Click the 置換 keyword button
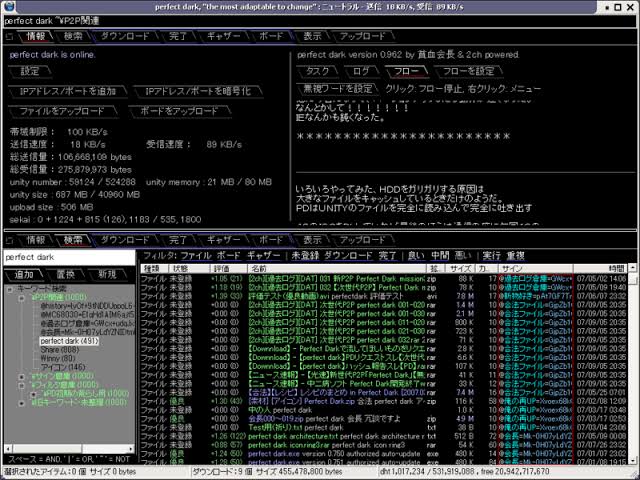Screen dimensions: 640x480 pos(66,275)
